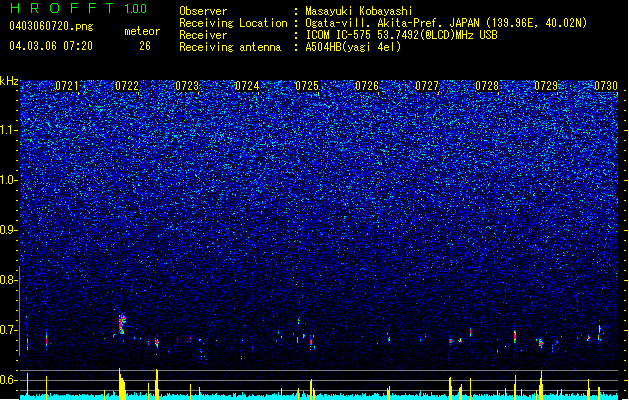Select the filename 0403060720.png
629x400 pixels.
[51, 26]
